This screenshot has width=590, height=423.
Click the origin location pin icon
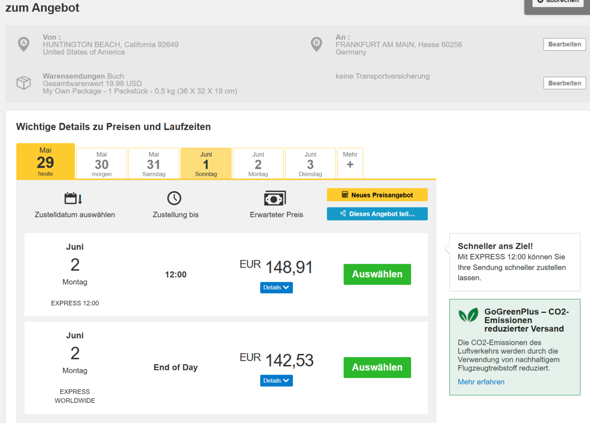pos(24,44)
